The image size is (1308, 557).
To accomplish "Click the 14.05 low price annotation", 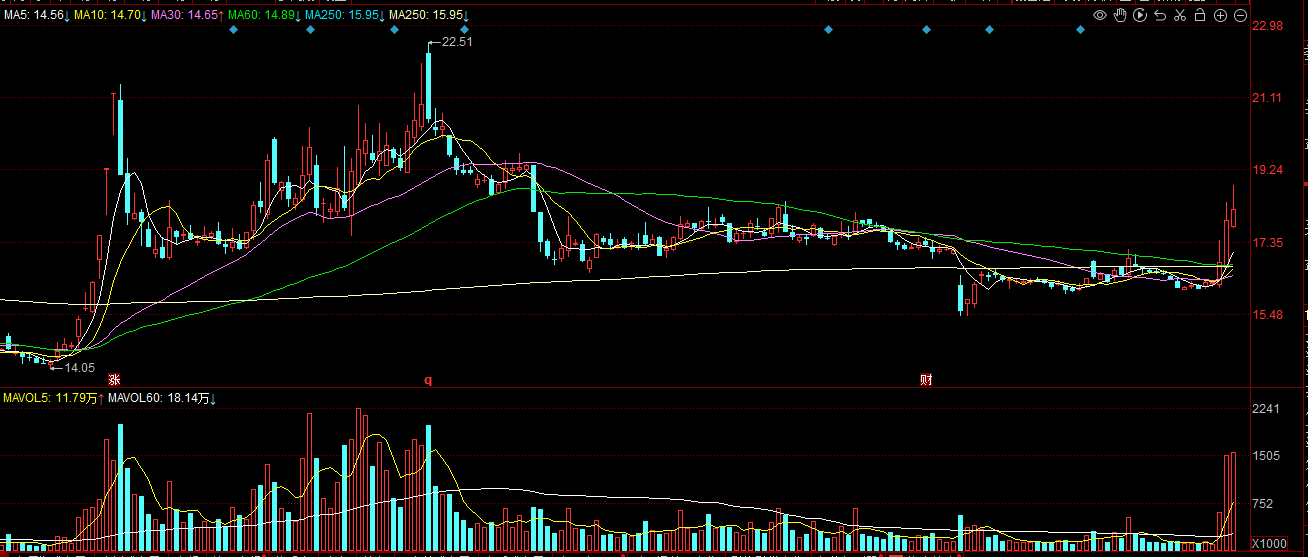I will pyautogui.click(x=79, y=368).
